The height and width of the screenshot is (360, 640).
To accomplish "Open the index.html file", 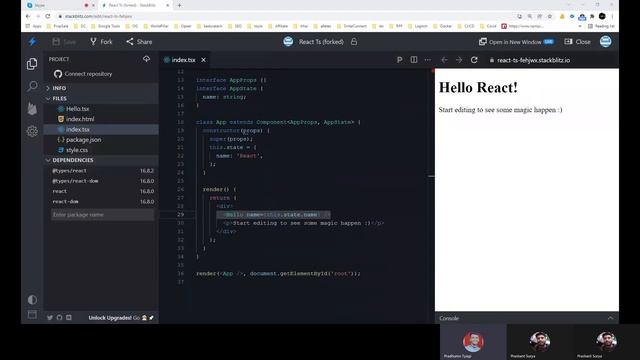I will 101,119.
